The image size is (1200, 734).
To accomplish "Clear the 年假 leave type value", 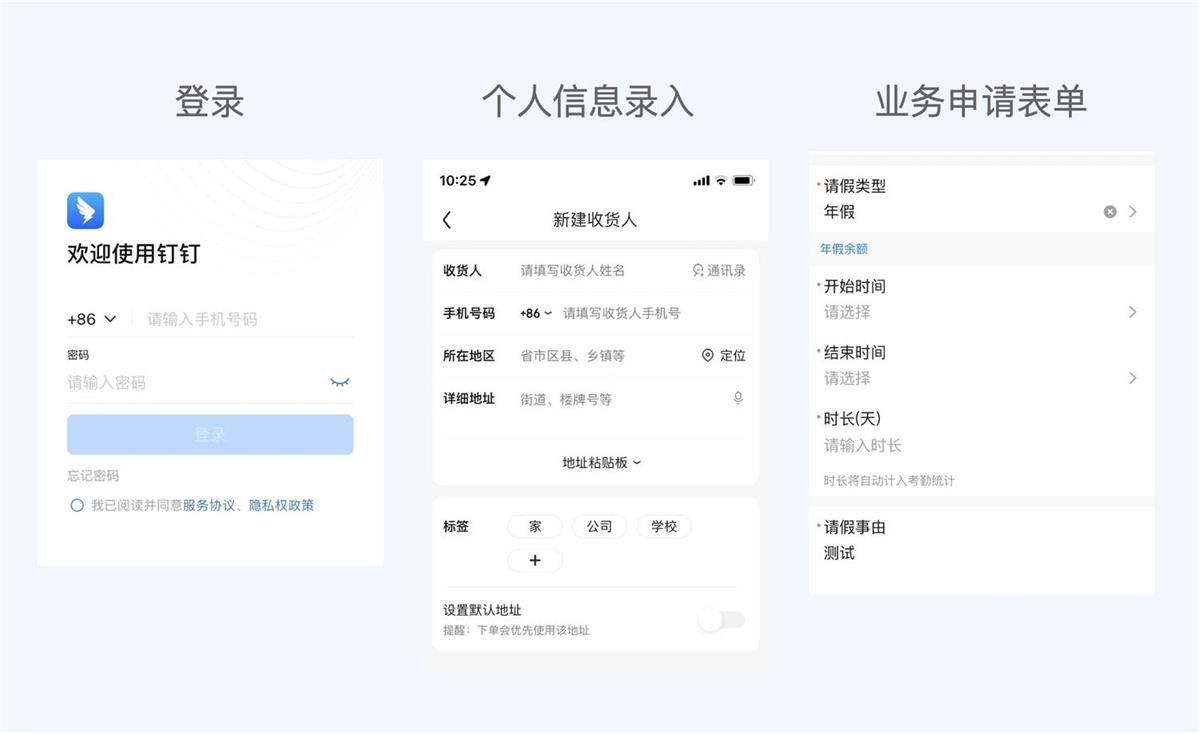I will [x=1110, y=212].
